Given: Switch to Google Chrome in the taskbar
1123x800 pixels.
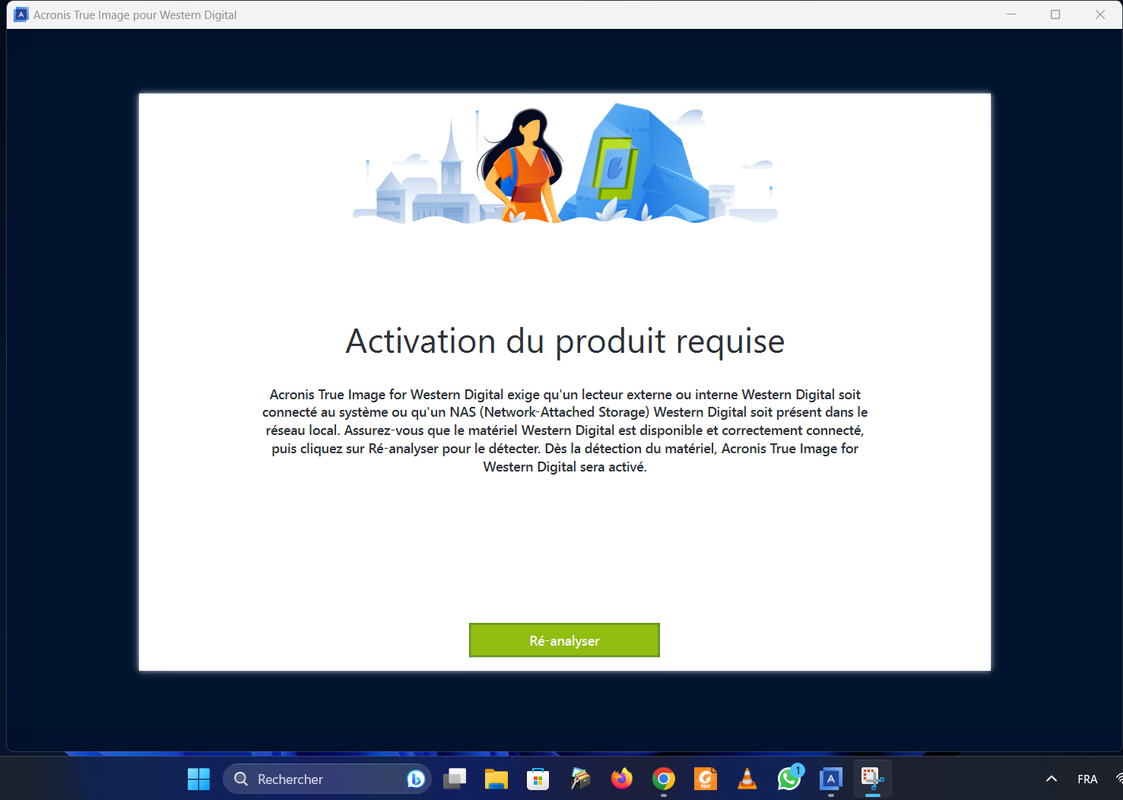Looking at the screenshot, I should point(664,779).
